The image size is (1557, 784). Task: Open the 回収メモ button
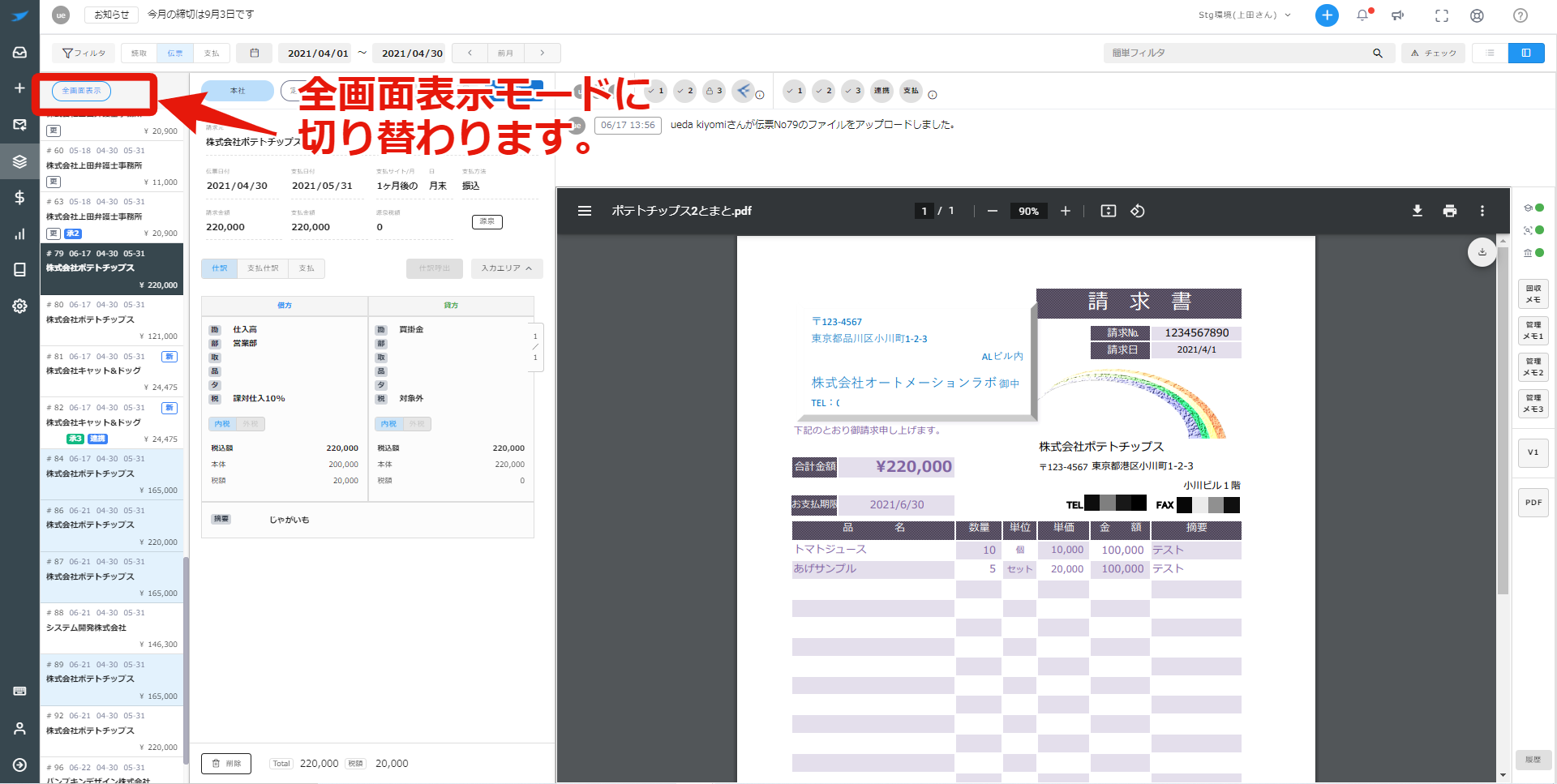tap(1533, 294)
